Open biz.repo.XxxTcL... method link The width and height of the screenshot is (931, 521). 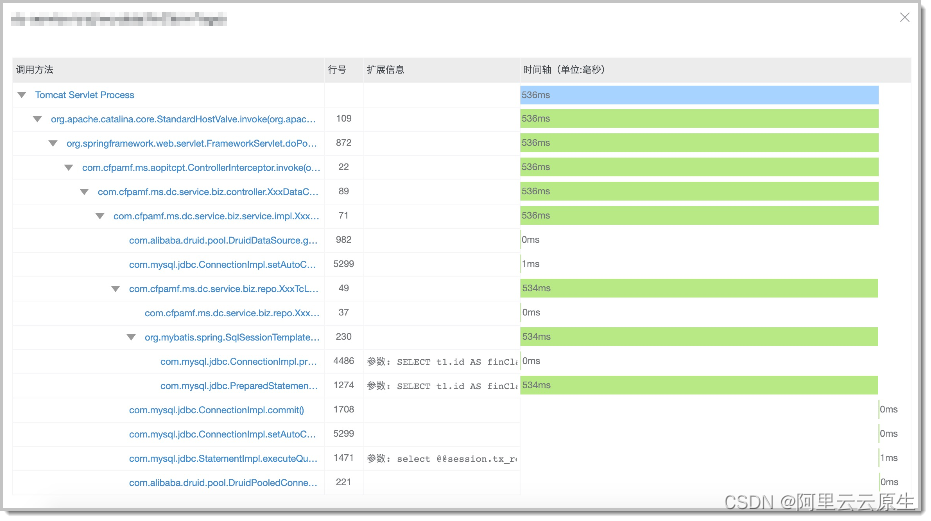click(224, 289)
